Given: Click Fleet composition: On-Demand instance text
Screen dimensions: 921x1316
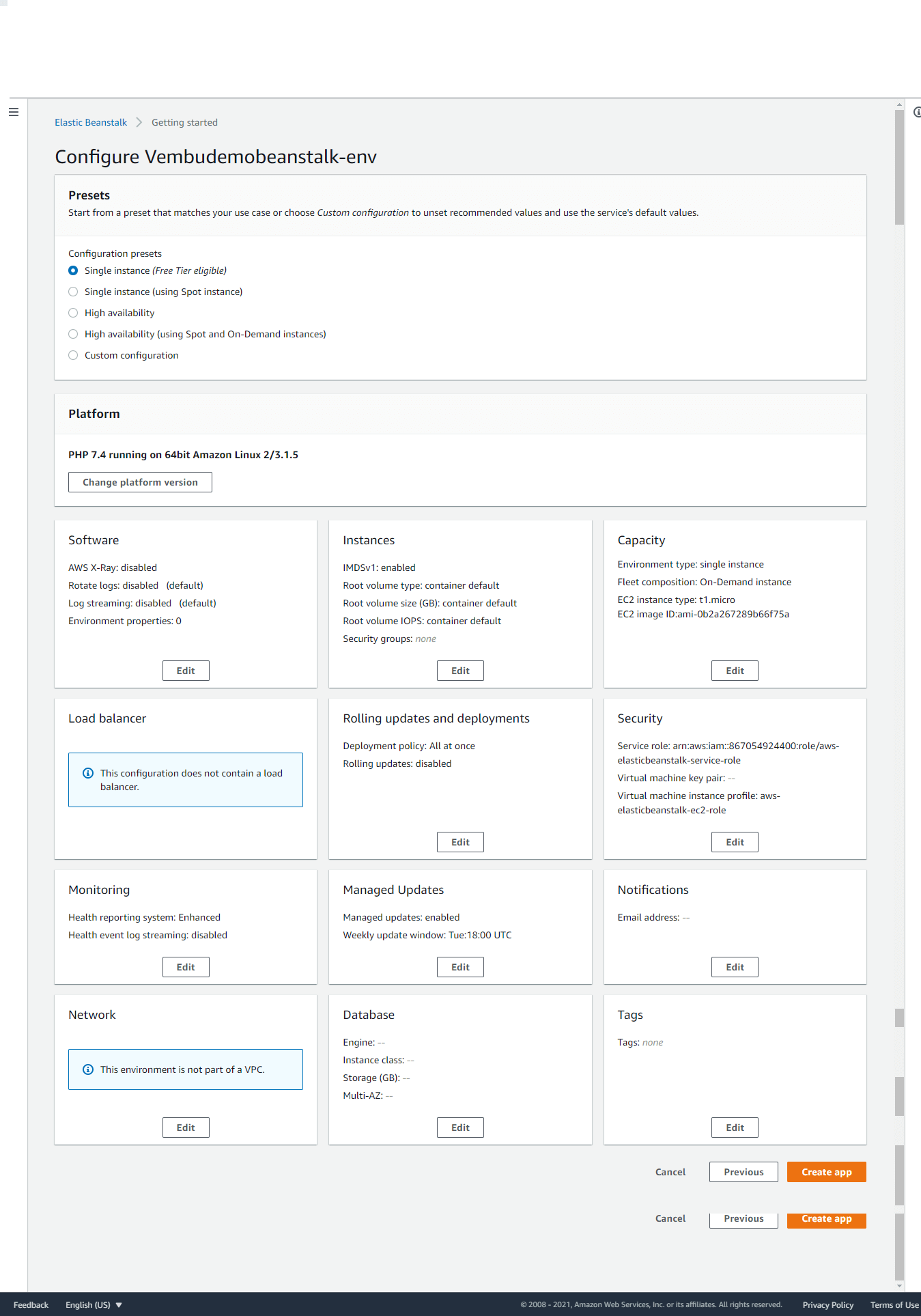Looking at the screenshot, I should (704, 582).
